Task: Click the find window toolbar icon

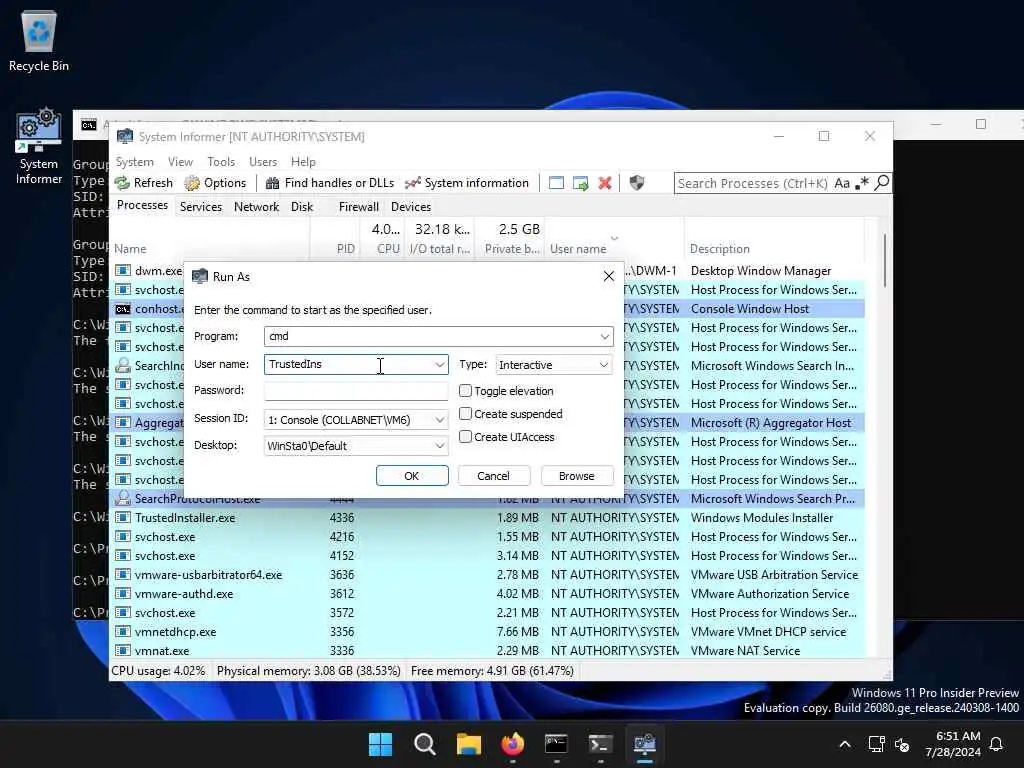Action: (556, 183)
